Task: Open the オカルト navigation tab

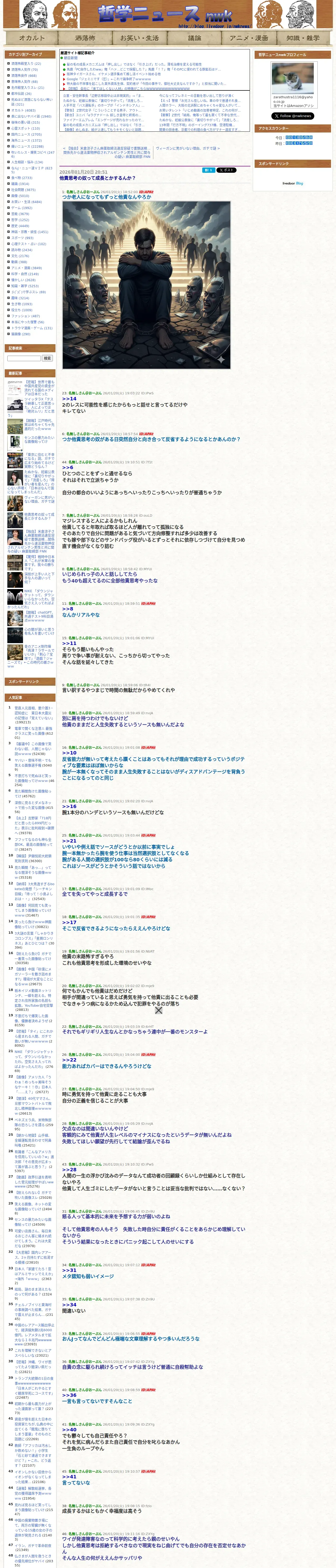Action: click(32, 38)
